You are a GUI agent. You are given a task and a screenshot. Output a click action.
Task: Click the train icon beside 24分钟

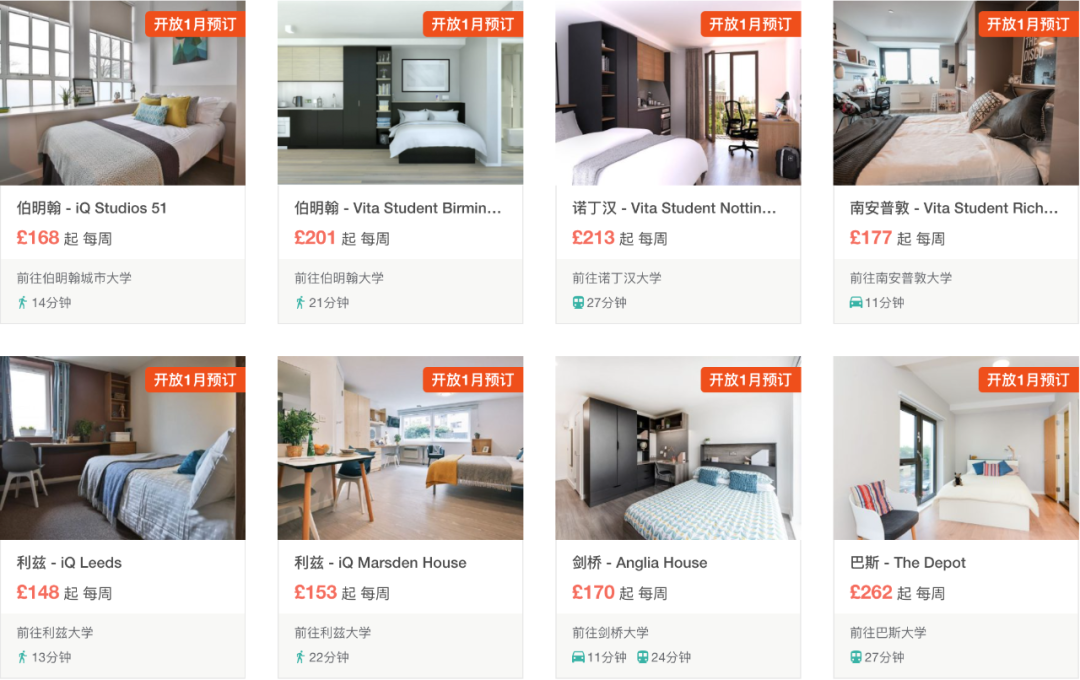coord(642,657)
